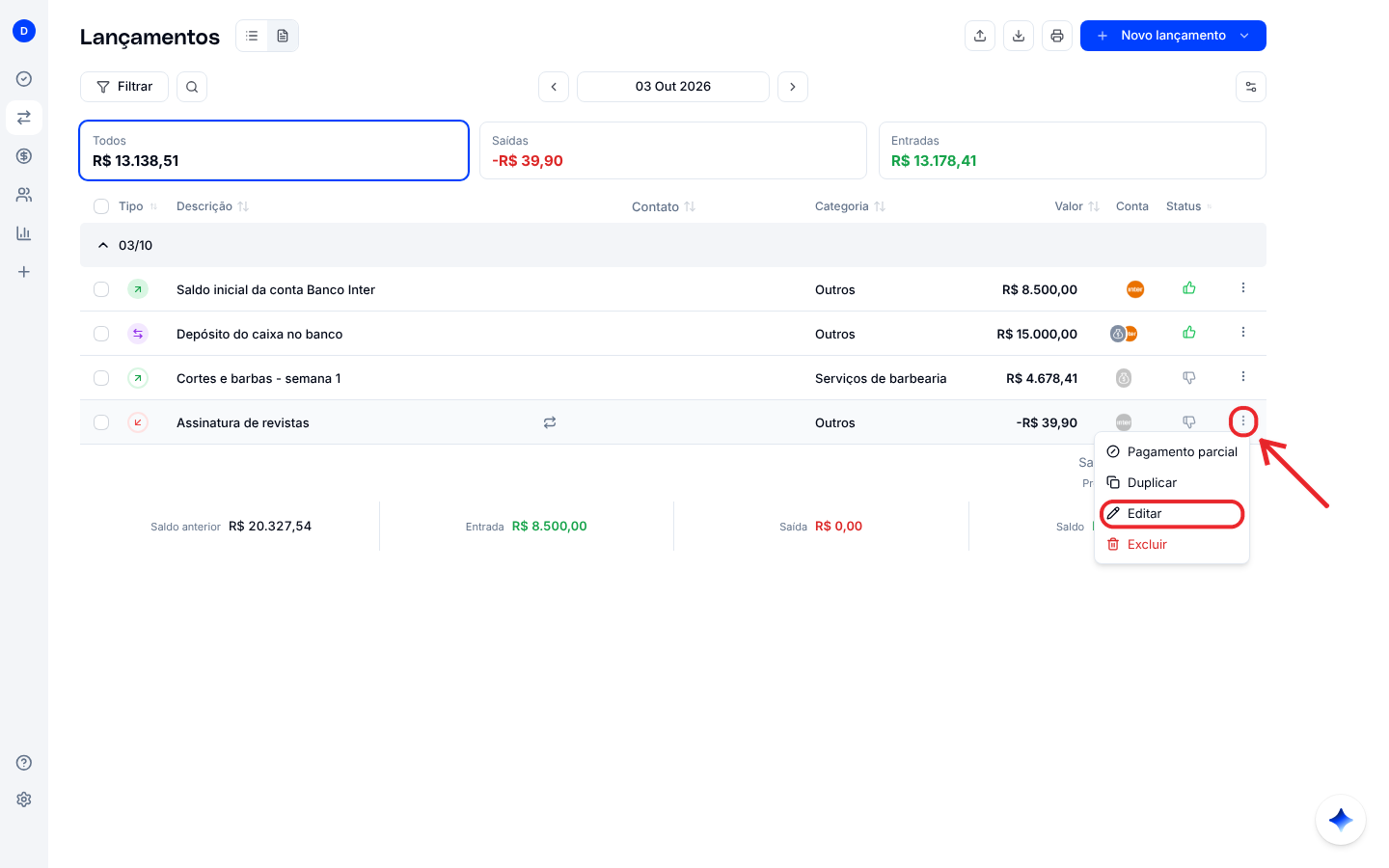Toggle paid status thumb on Depósito do caixa row
Viewport: 1389px width, 868px height.
coord(1189,333)
